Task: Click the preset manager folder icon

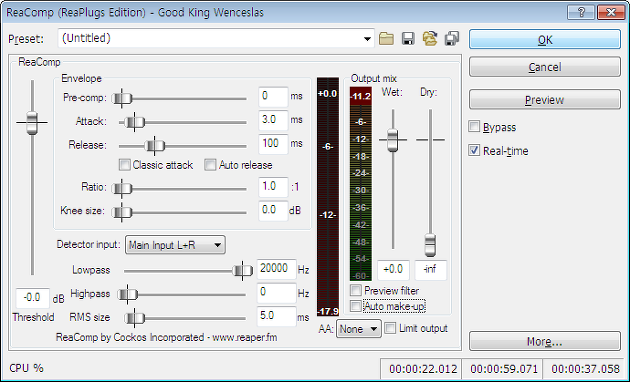Action: pyautogui.click(x=430, y=39)
